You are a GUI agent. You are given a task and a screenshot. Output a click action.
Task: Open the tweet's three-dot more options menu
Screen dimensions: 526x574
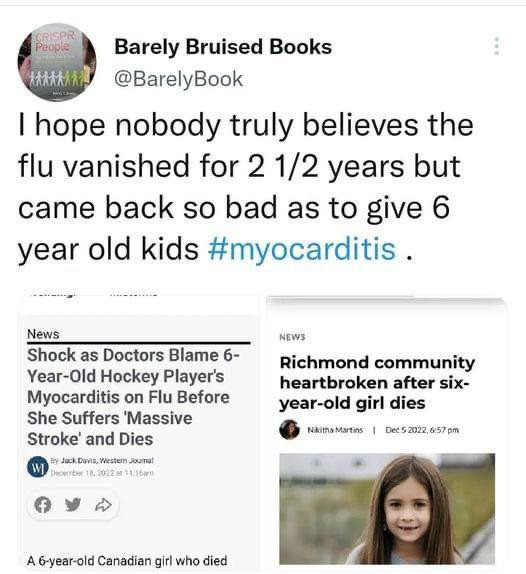(x=497, y=46)
